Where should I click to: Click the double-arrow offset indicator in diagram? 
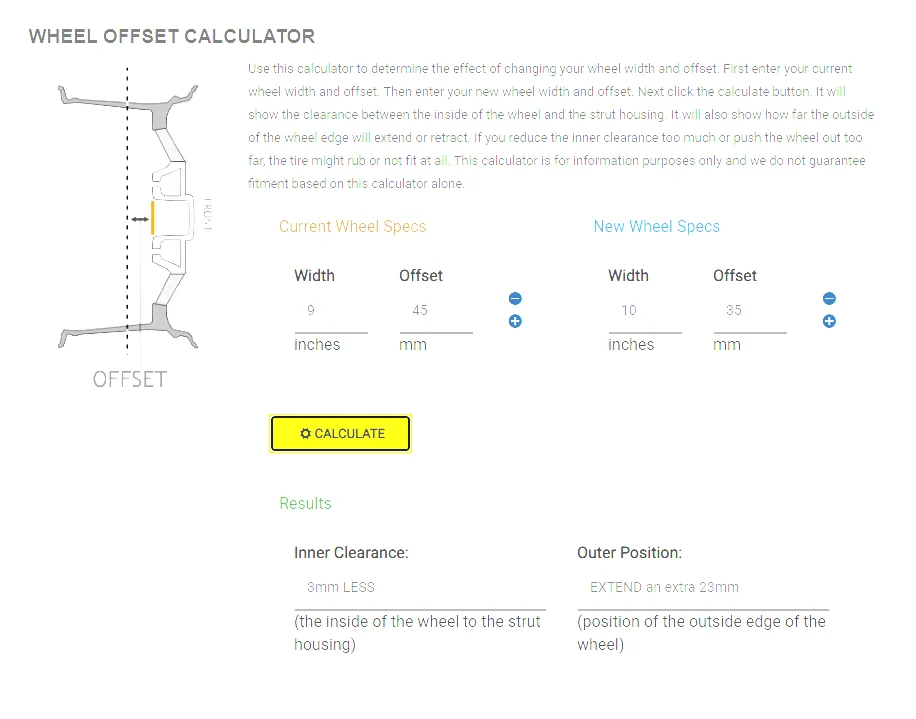(x=140, y=220)
